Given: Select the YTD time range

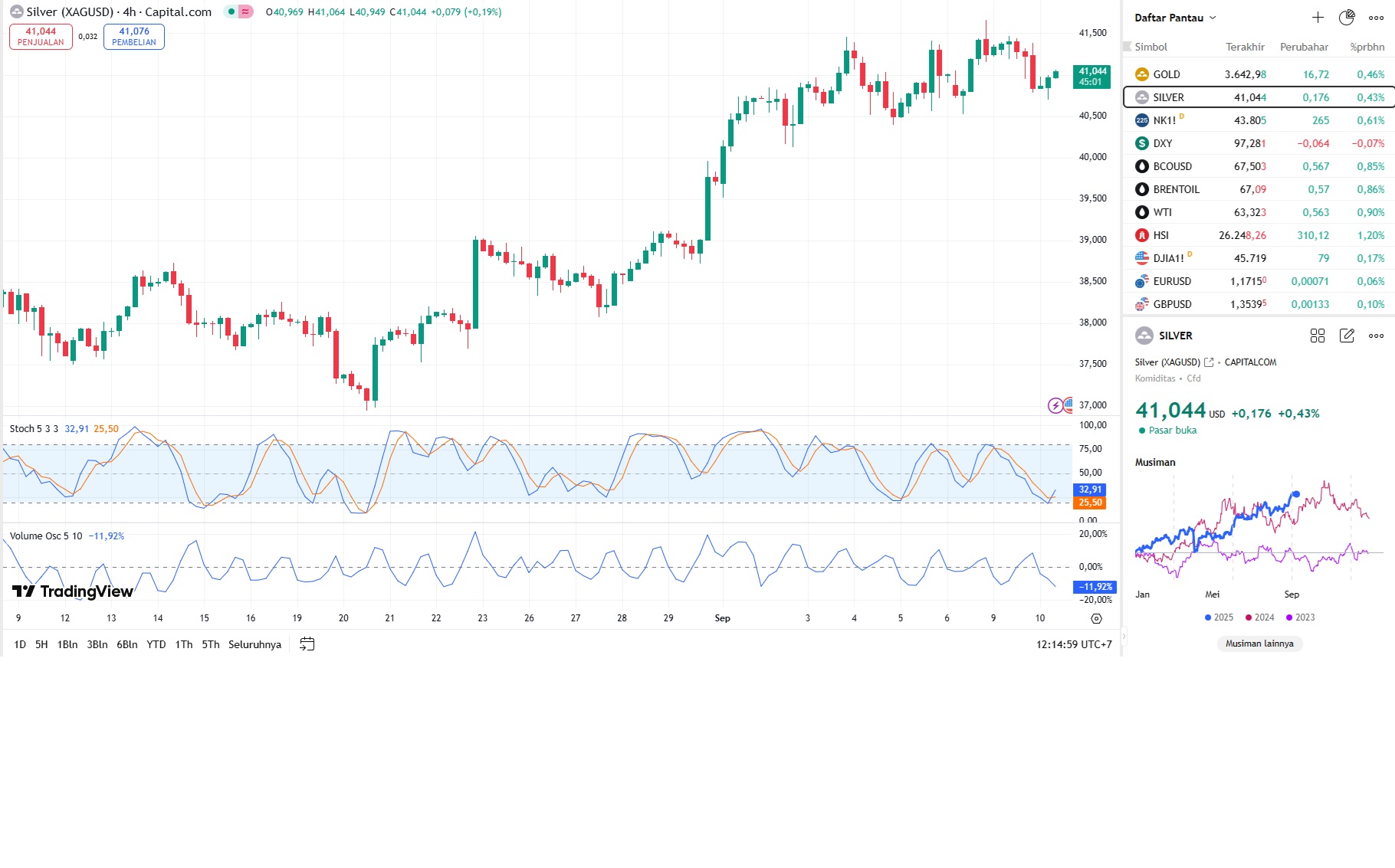Looking at the screenshot, I should pyautogui.click(x=156, y=644).
